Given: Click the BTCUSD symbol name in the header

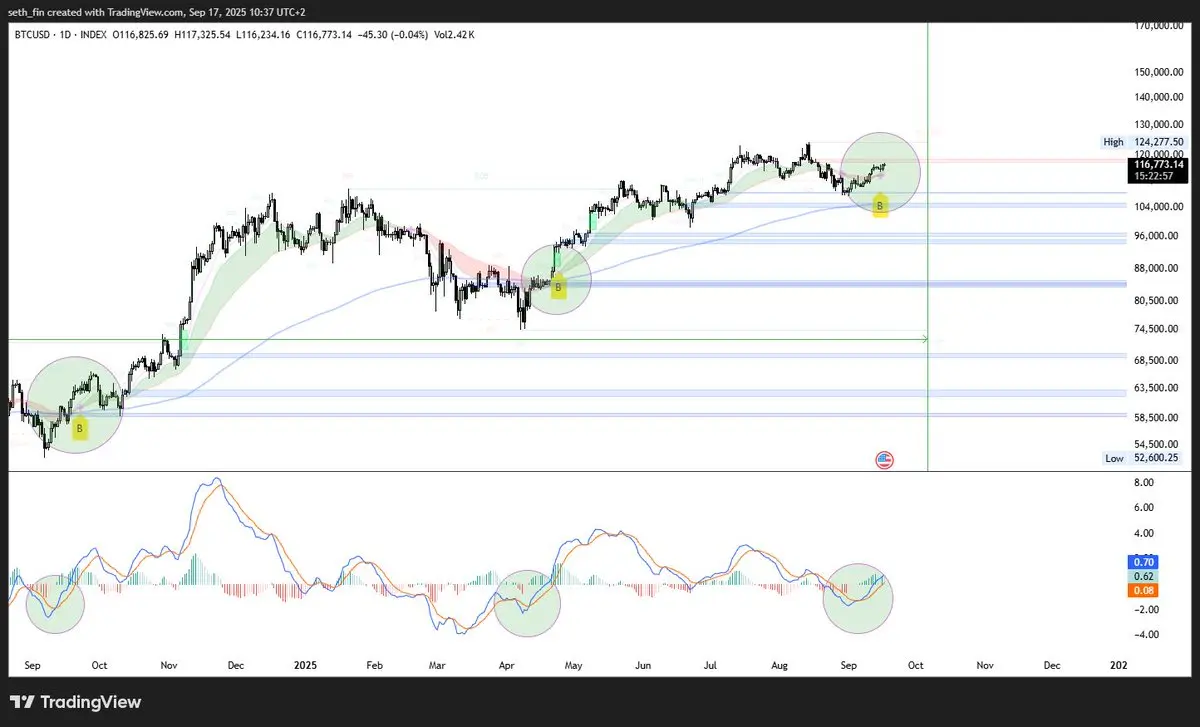Looking at the screenshot, I should [x=34, y=34].
